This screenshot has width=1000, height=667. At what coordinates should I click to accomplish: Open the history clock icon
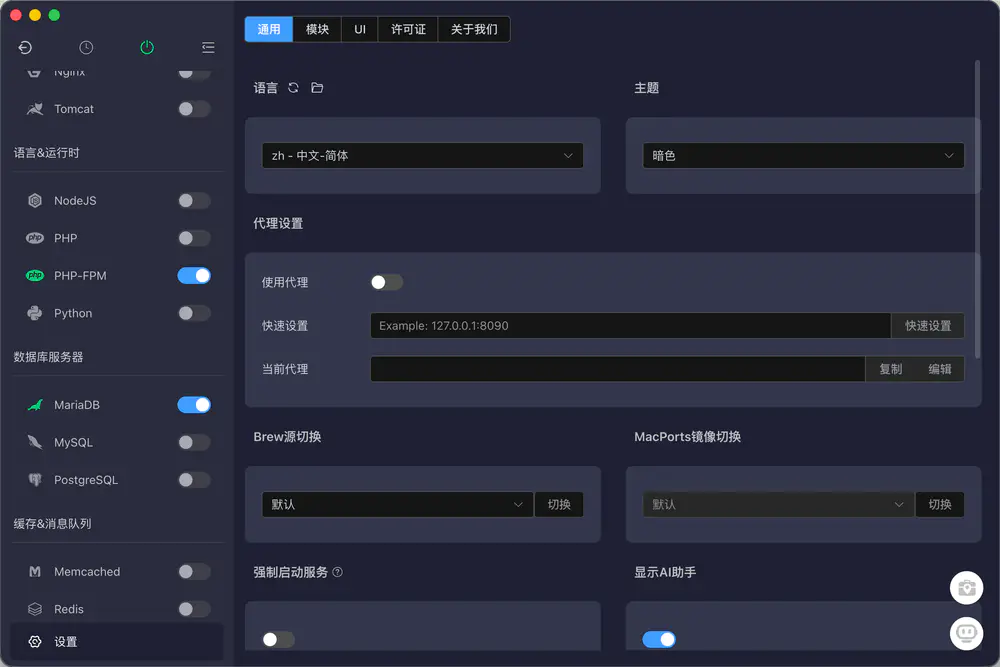coord(86,48)
